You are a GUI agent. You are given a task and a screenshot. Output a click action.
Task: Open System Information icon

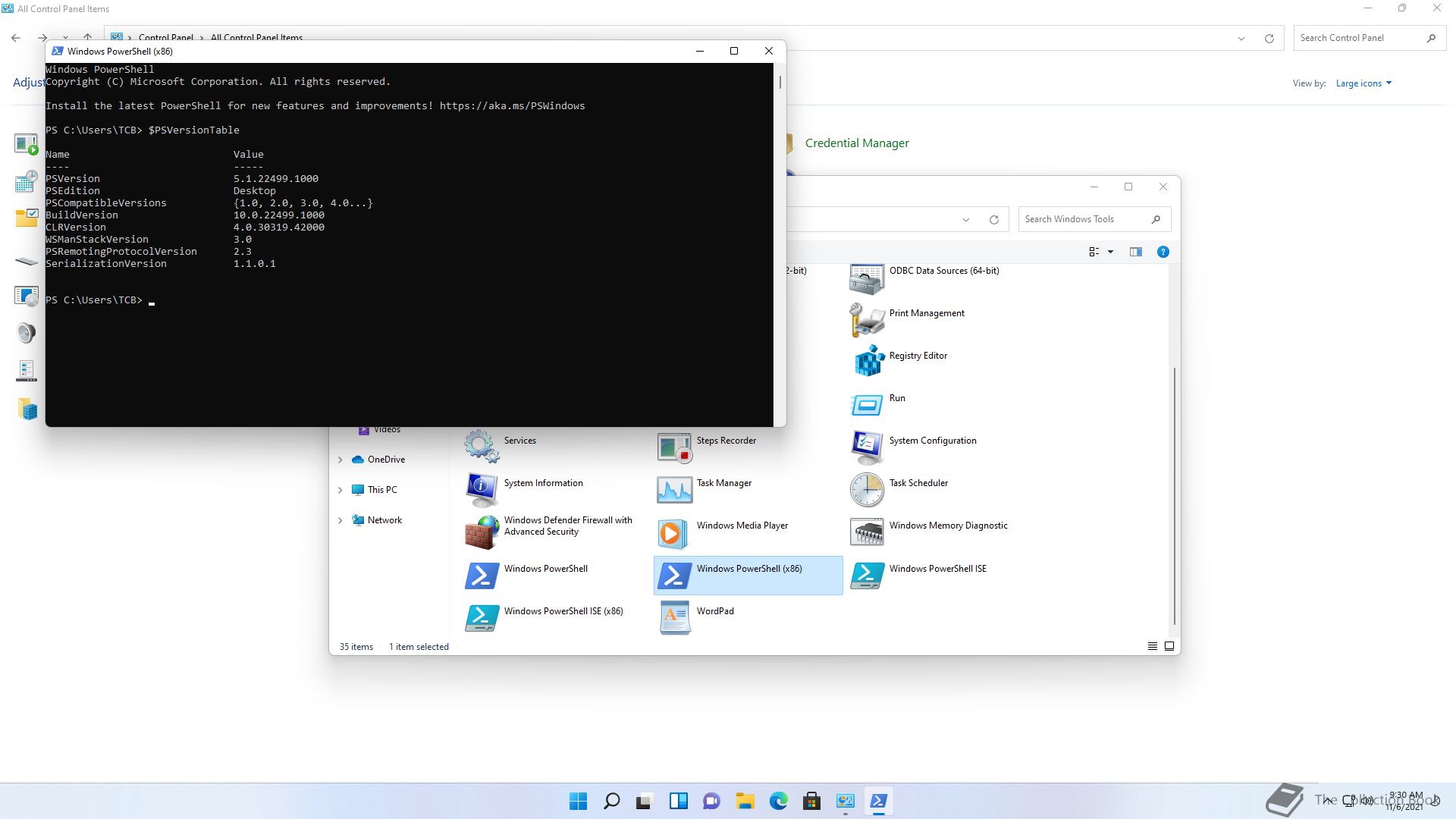click(482, 490)
